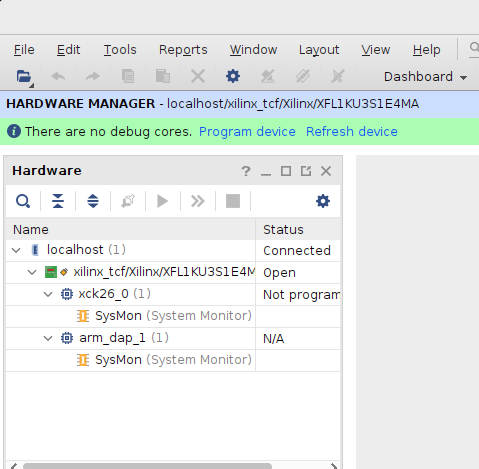Open the Layout menu
Viewport: 479px width, 469px height.
(x=319, y=50)
